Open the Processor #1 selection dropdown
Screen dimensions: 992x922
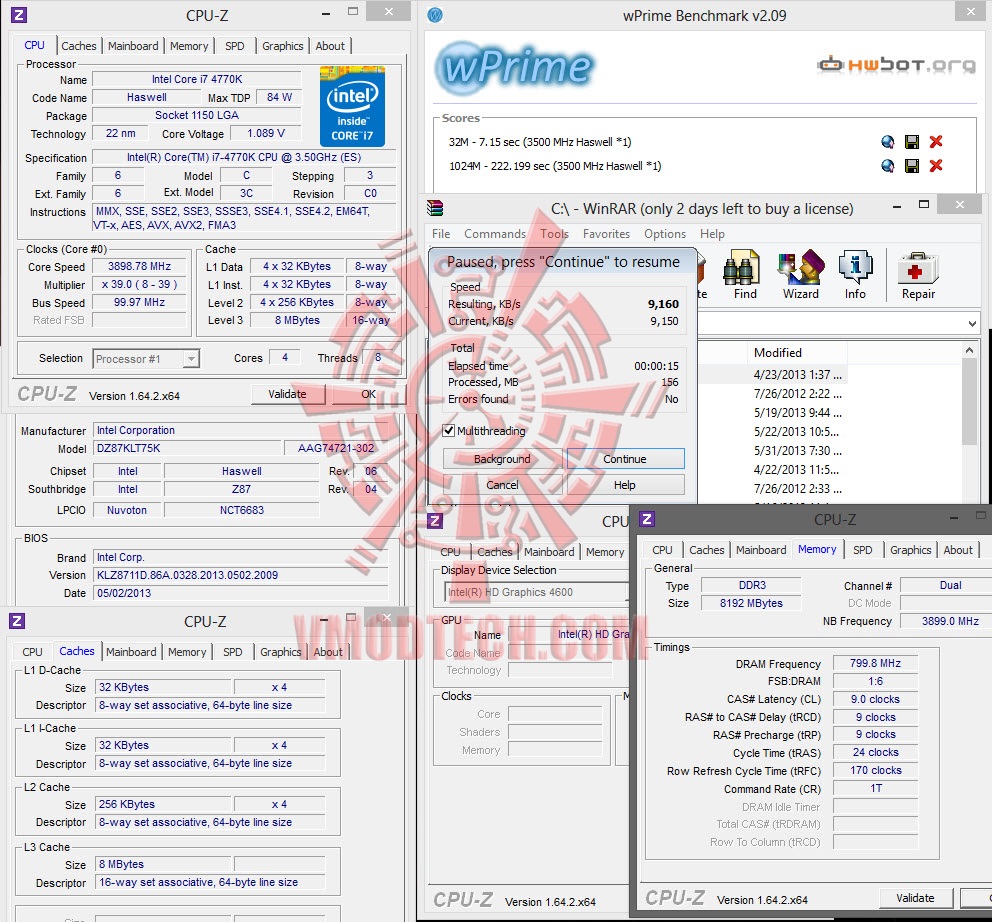pyautogui.click(x=146, y=359)
